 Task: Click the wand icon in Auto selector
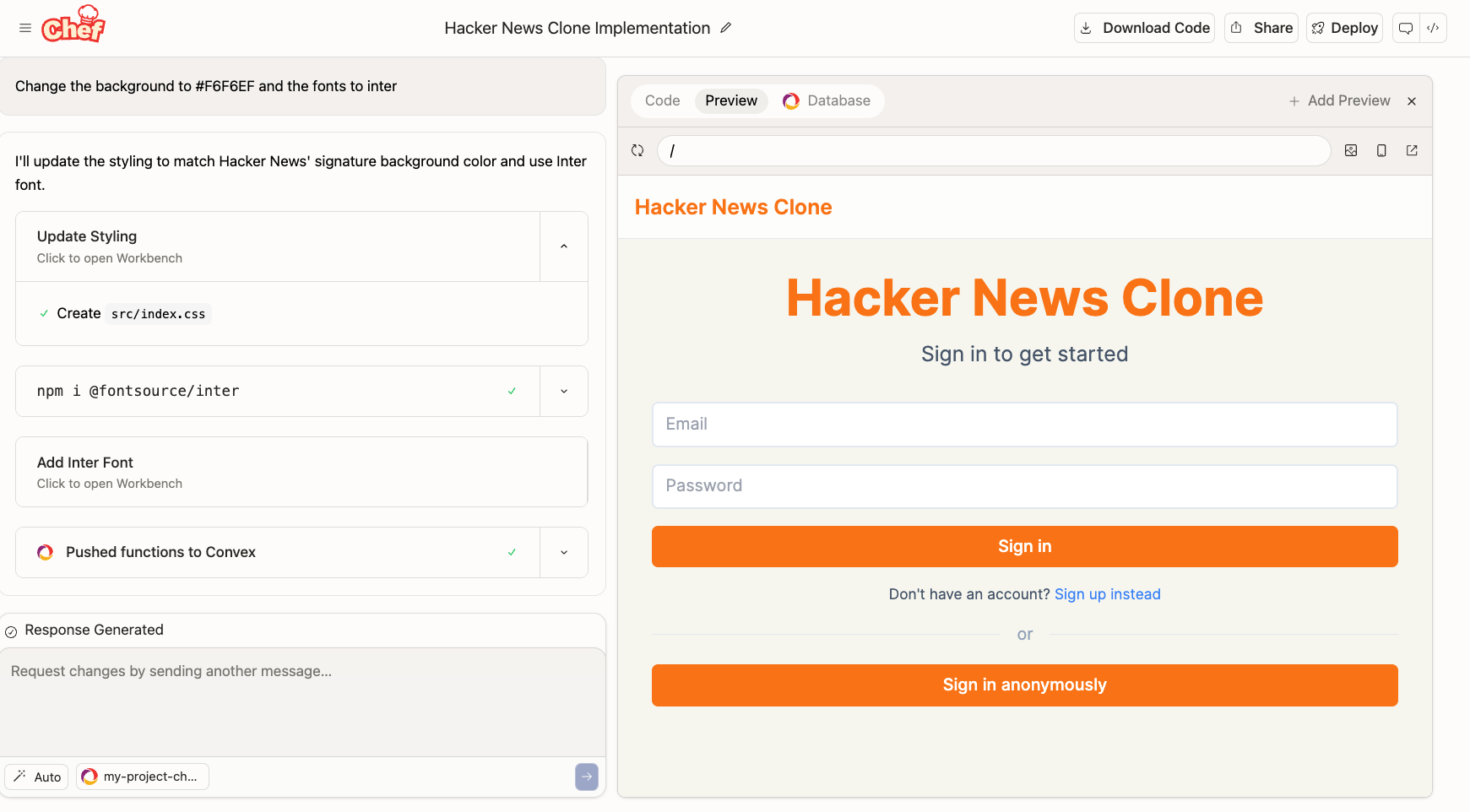pos(19,776)
